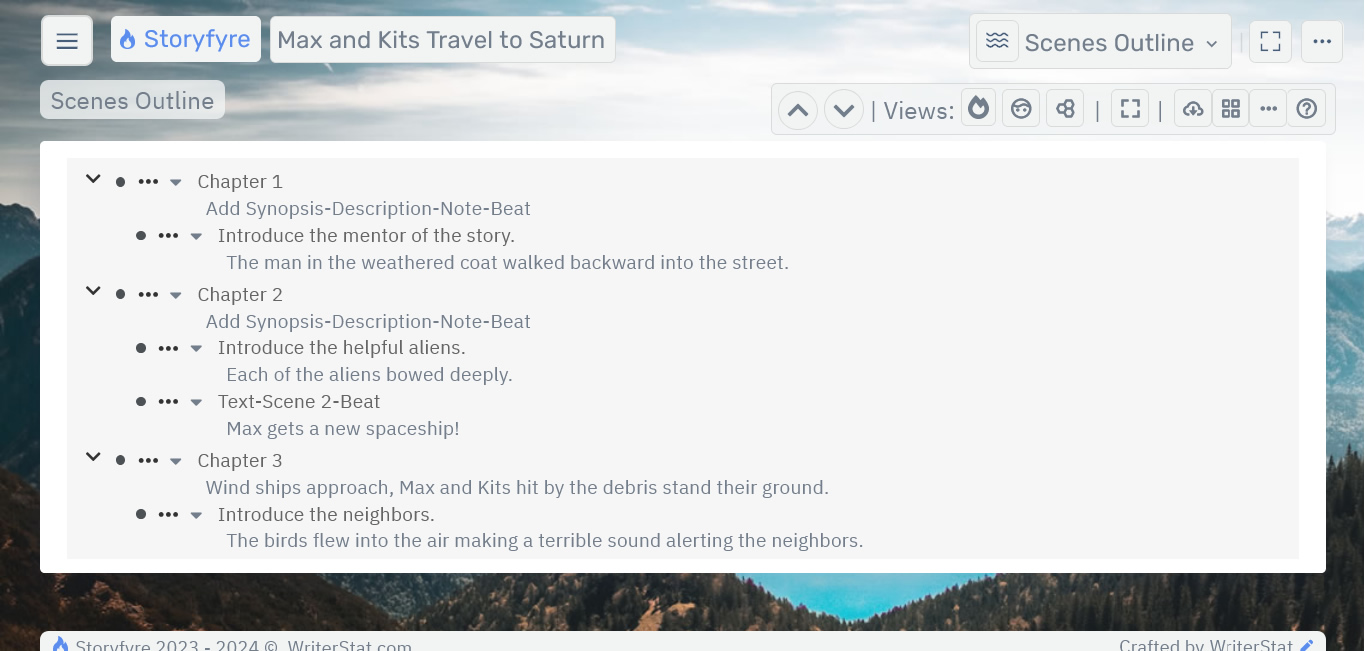Collapse the Chapter 1 tree node
Screen dimensions: 1365x651
(x=93, y=180)
